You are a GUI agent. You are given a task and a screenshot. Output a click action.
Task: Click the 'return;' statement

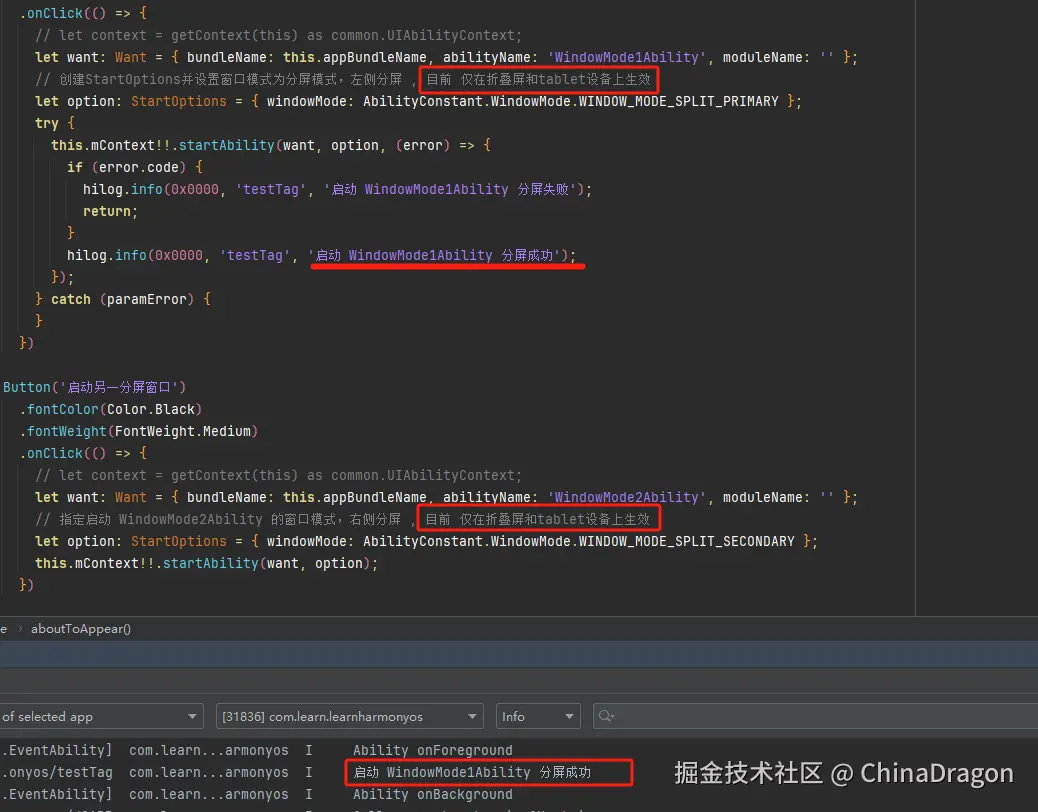pyautogui.click(x=110, y=212)
